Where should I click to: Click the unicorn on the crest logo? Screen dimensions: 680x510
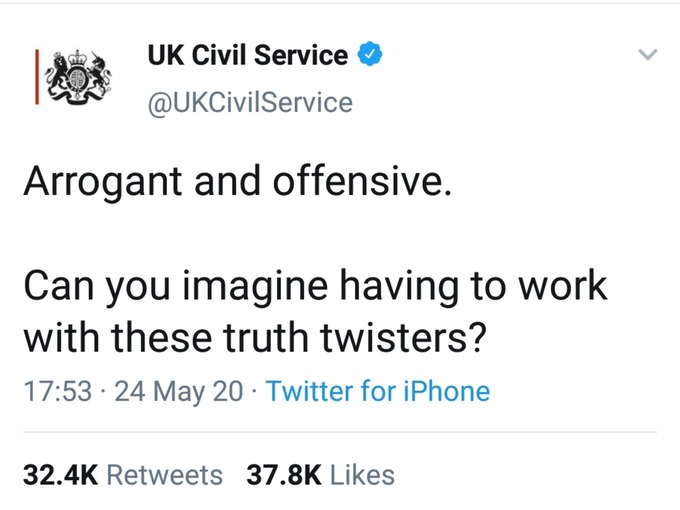coord(100,73)
